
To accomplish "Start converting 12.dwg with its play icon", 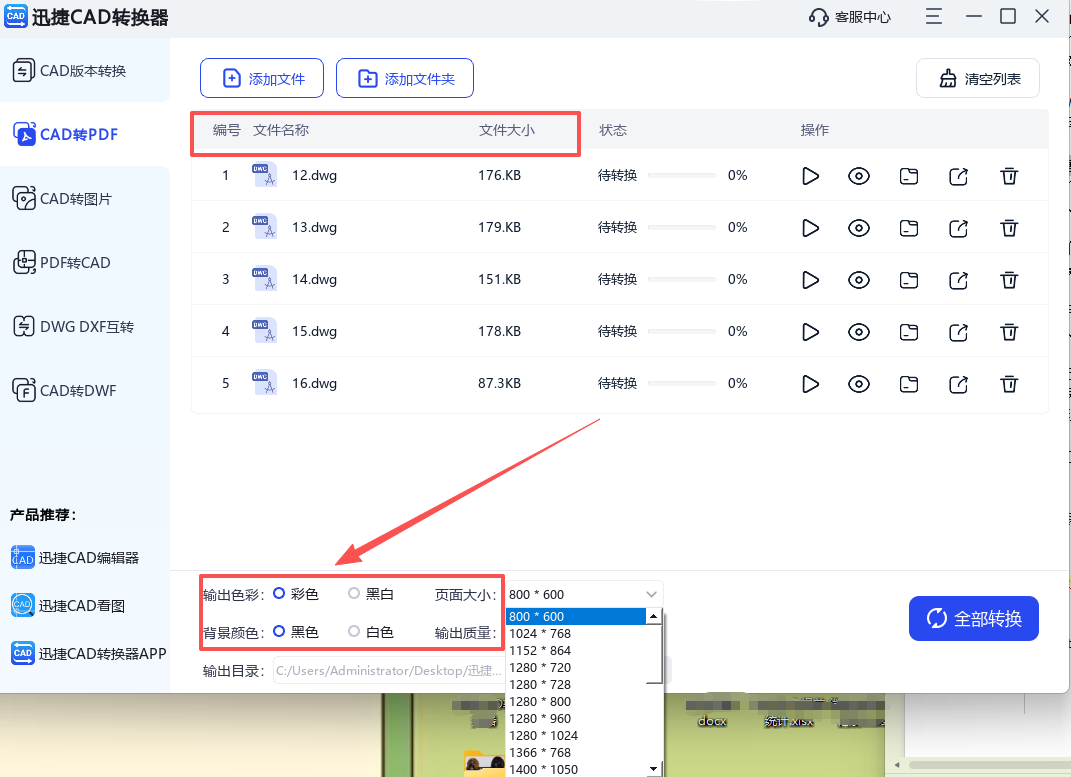I will click(810, 176).
